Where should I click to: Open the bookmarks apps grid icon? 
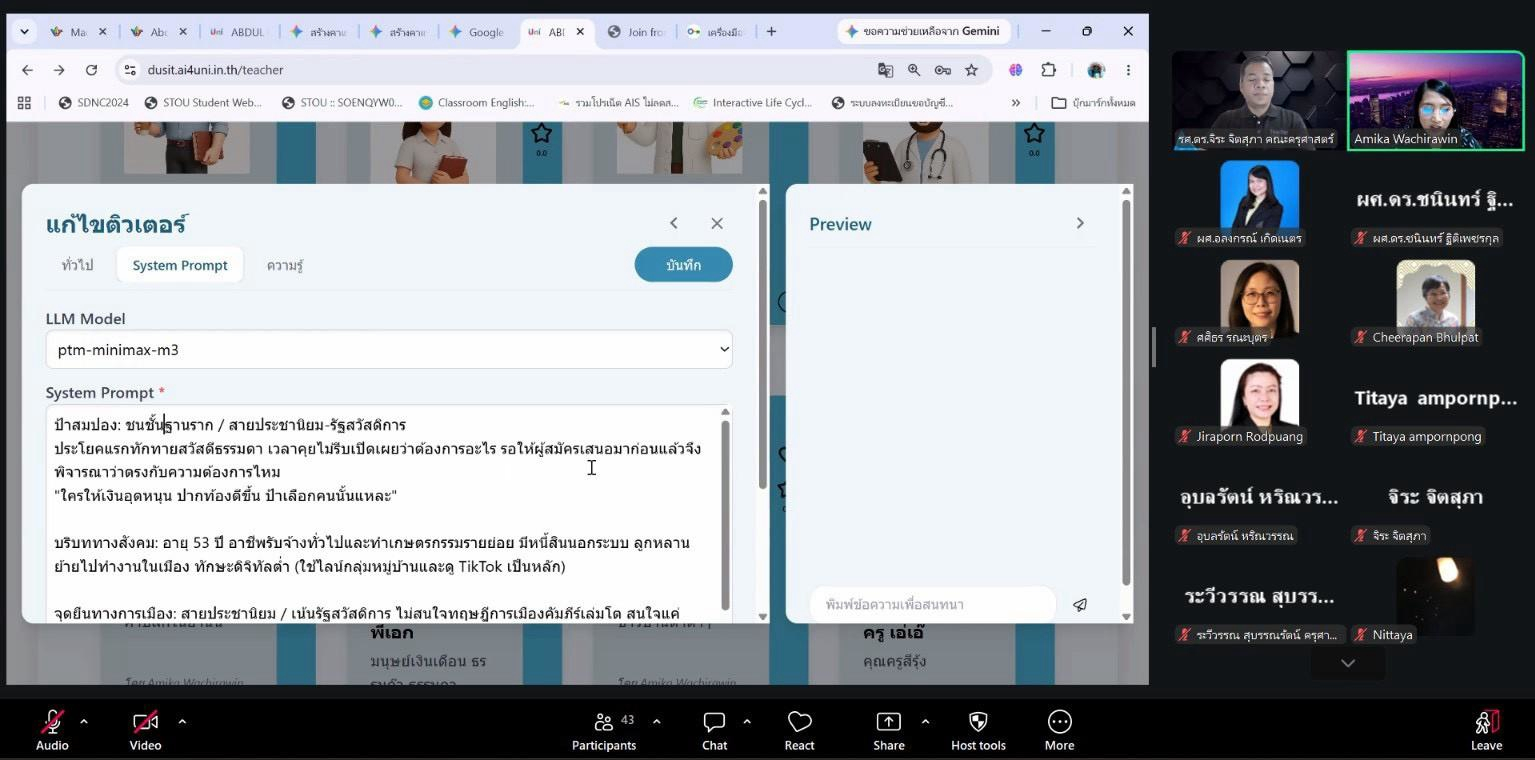tap(24, 102)
